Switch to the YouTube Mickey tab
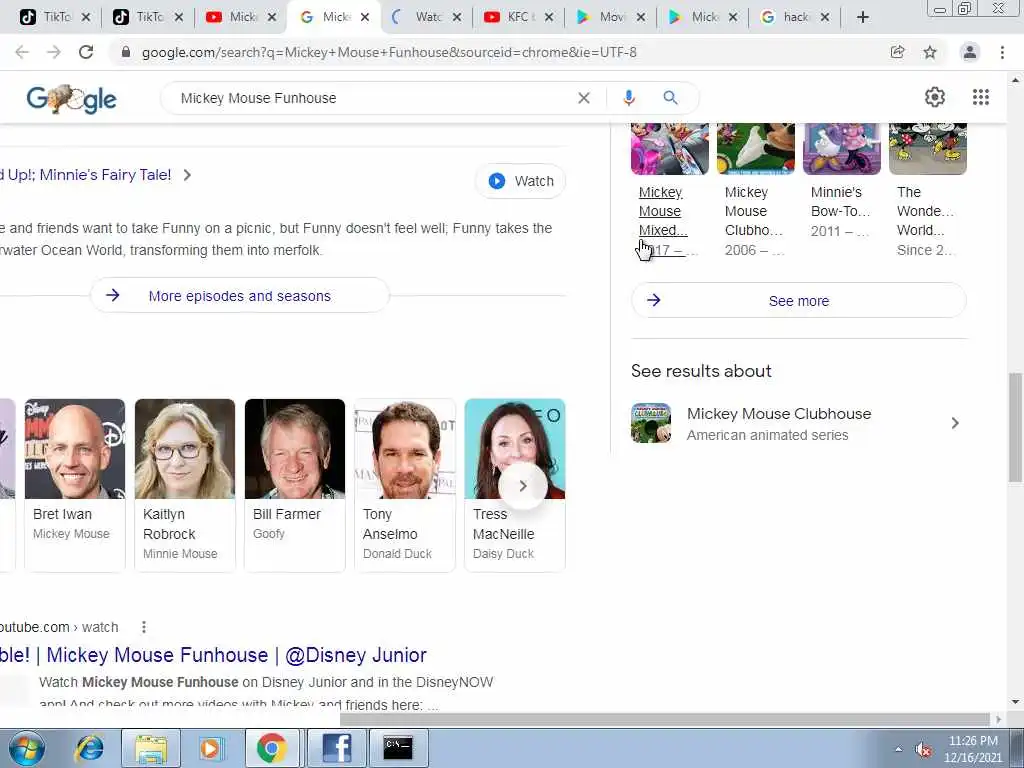This screenshot has width=1024, height=768. point(240,17)
